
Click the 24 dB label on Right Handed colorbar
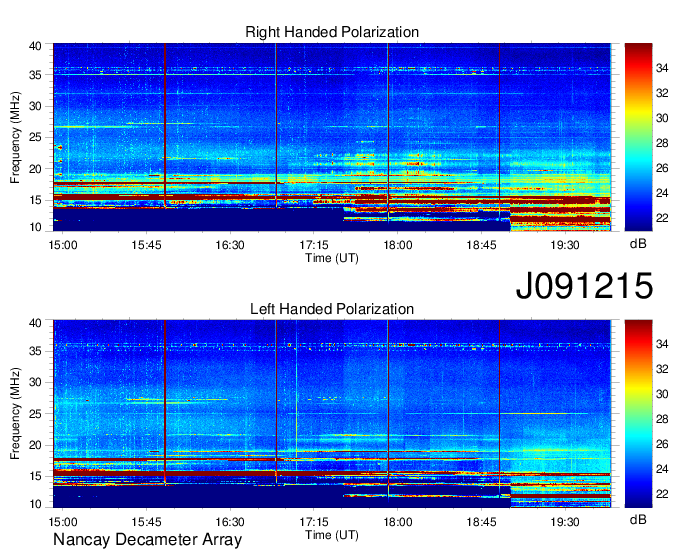662,193
